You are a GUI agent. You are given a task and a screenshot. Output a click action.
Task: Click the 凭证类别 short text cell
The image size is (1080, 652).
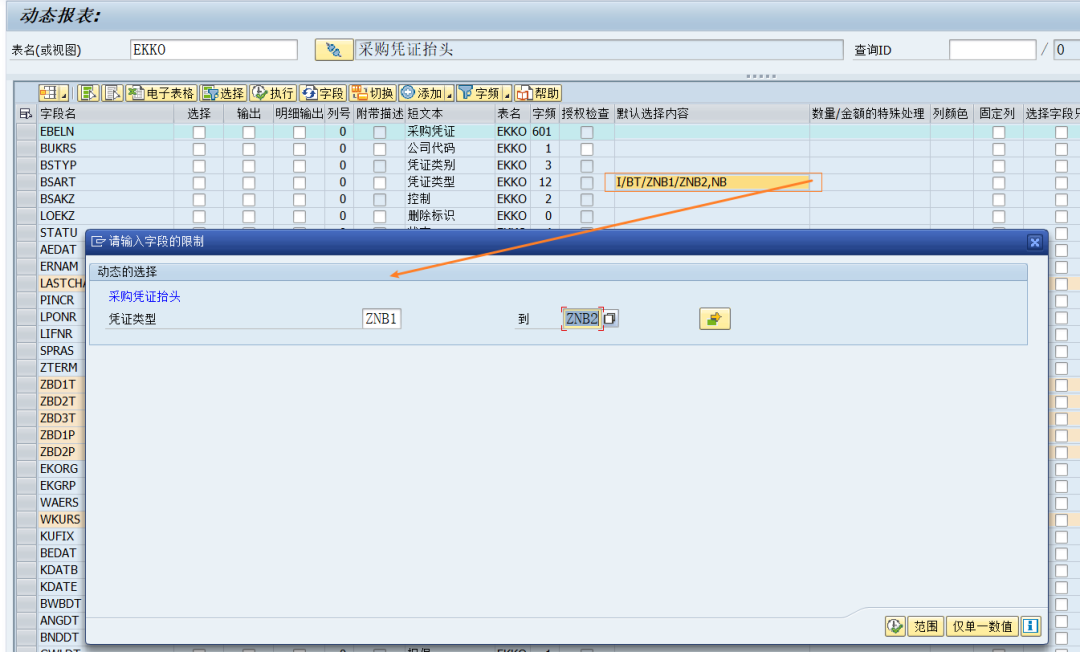click(x=450, y=165)
